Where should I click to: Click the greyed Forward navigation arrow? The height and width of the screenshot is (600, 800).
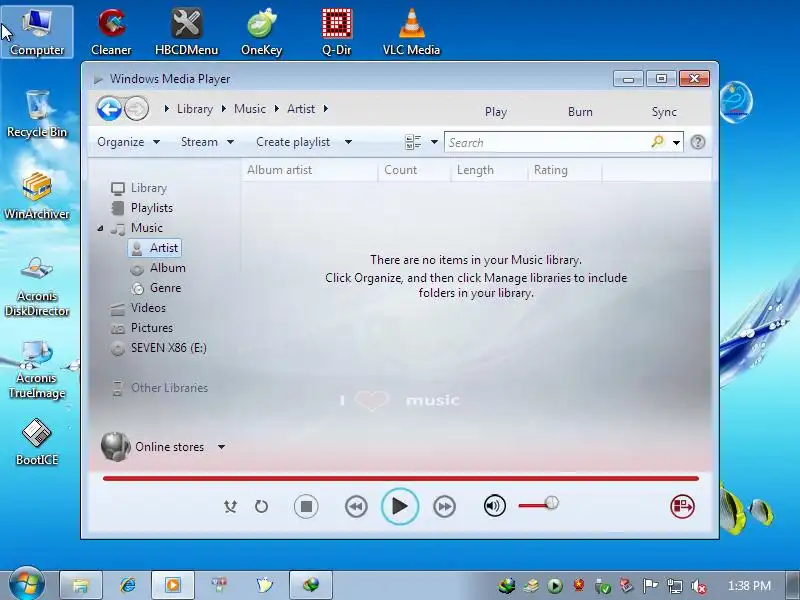pos(137,109)
